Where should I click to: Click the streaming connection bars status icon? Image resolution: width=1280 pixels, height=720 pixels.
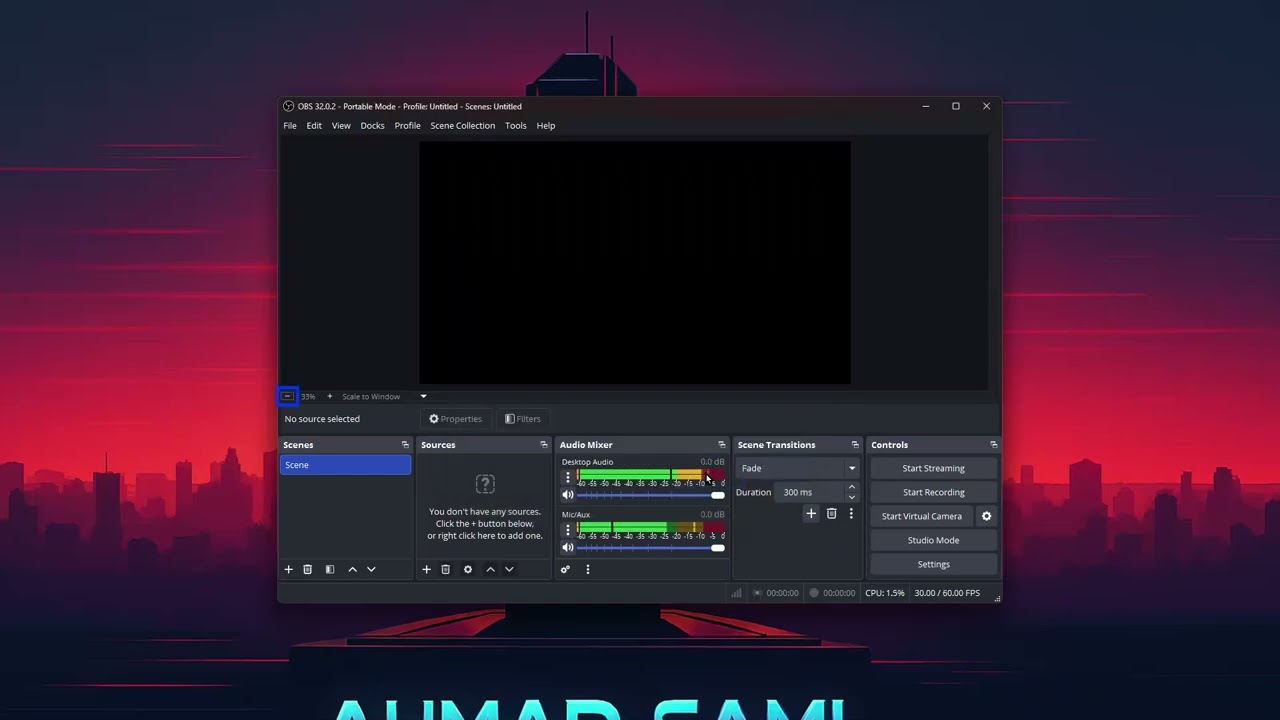point(737,593)
